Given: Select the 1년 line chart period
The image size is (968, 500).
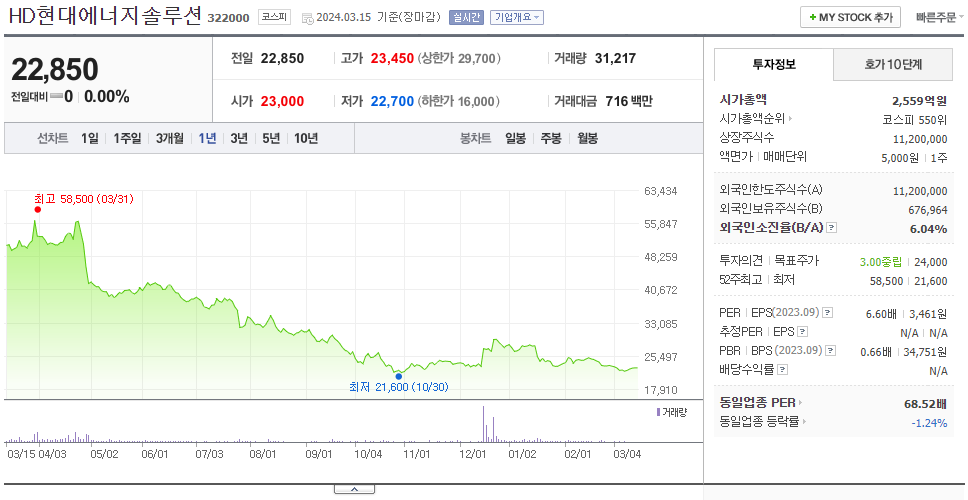Looking at the screenshot, I should (207, 138).
